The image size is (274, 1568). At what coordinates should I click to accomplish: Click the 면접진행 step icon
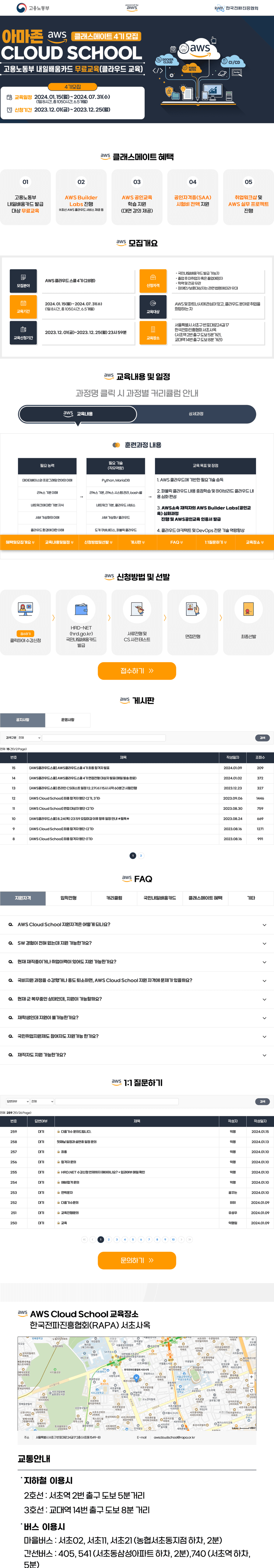click(x=193, y=609)
